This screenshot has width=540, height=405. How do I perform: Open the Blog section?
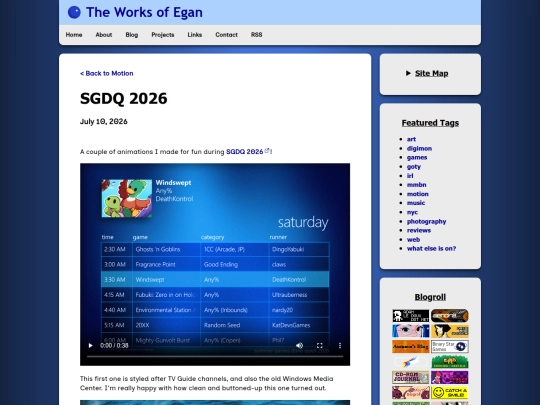(132, 35)
